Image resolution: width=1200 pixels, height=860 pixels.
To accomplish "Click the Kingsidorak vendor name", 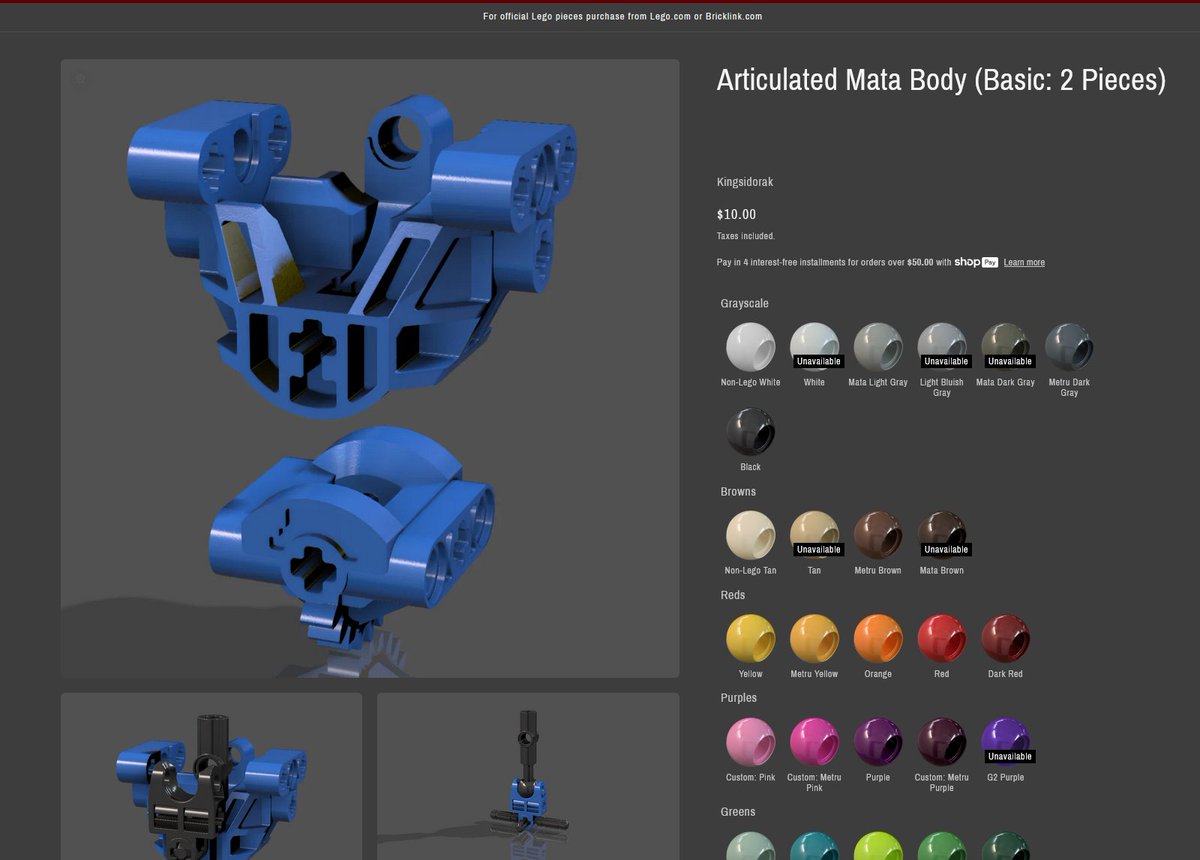I will (745, 182).
